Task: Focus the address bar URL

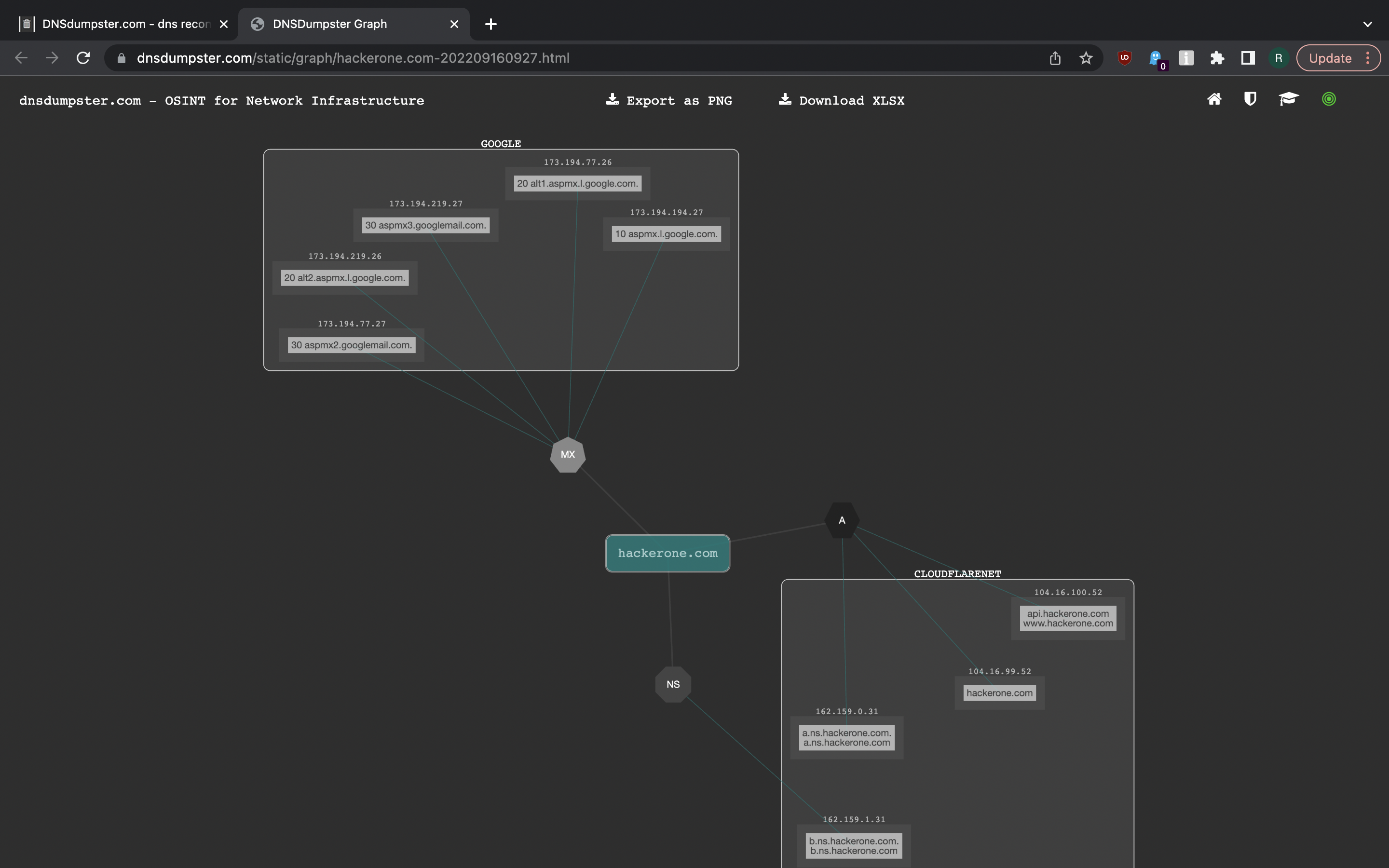Action: point(353,58)
